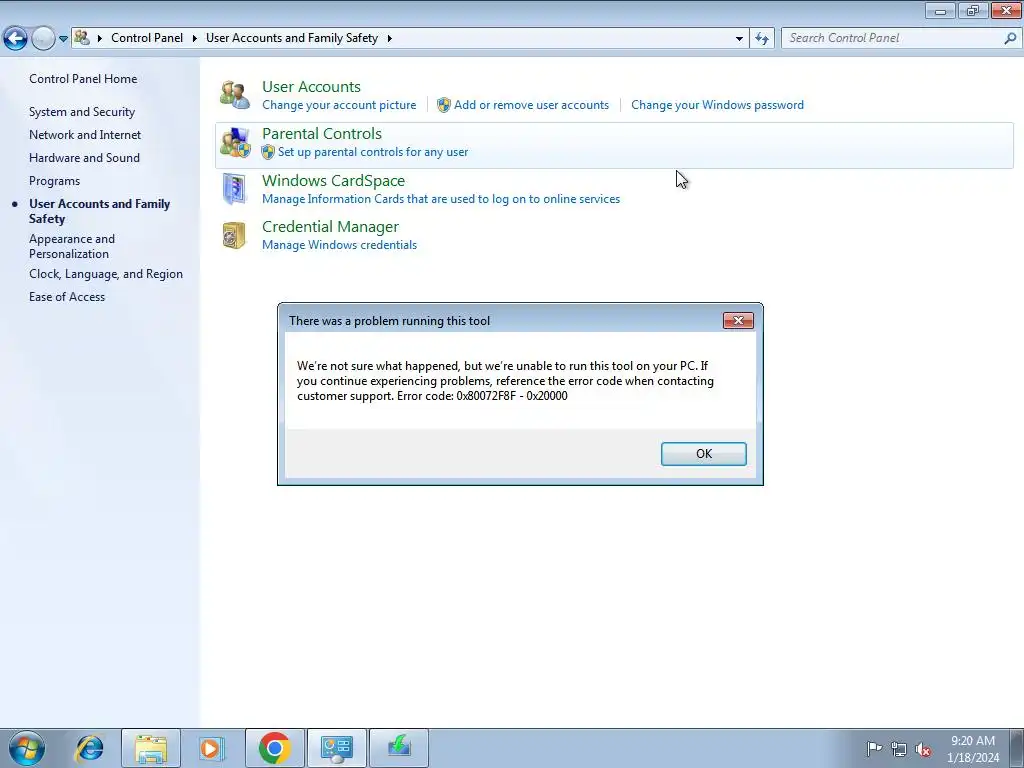Screen dimensions: 1024x768
Task: Click the Back navigation arrow button
Action: [16, 39]
